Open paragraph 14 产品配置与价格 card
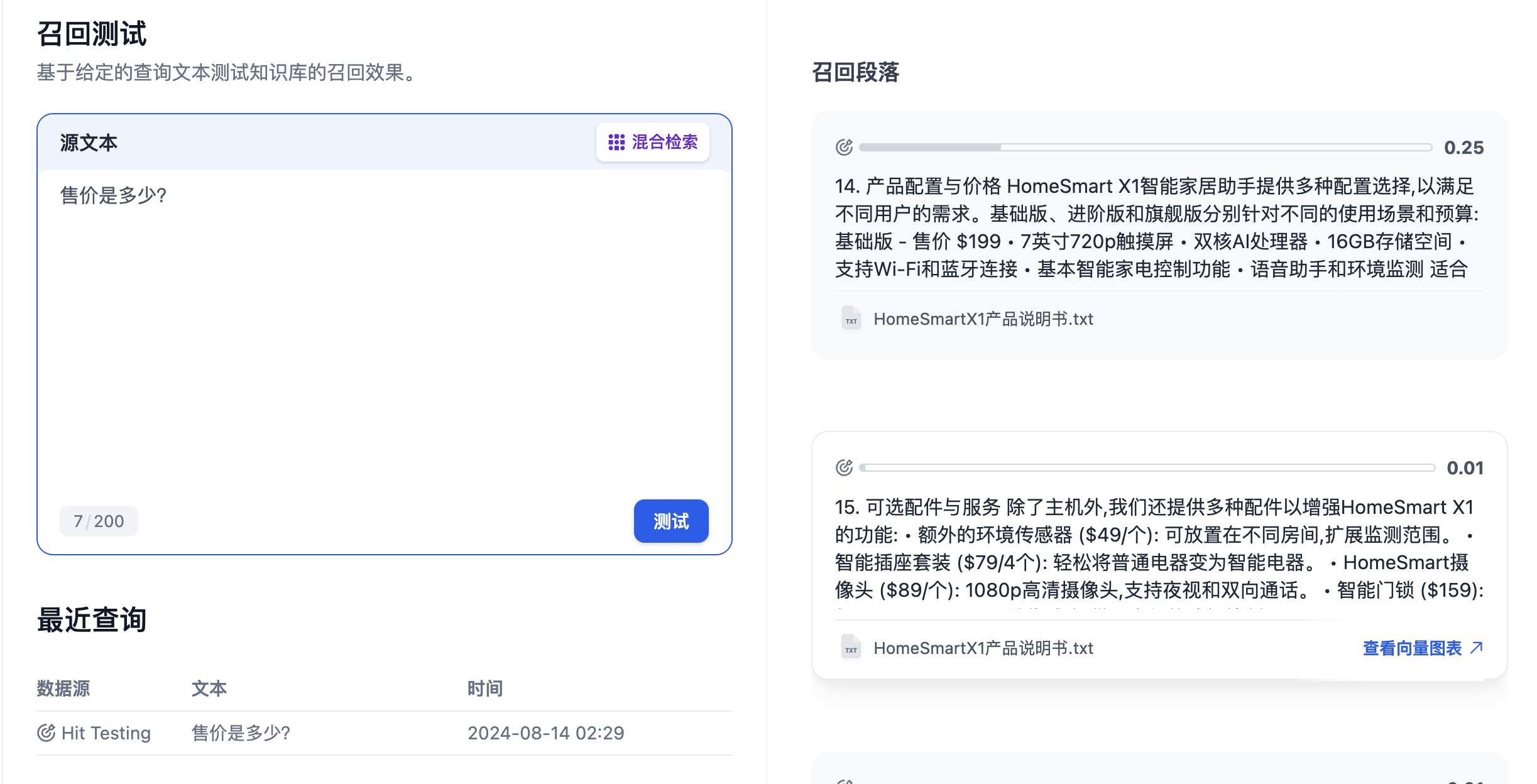Viewport: 1537px width, 784px height. 1156,227
